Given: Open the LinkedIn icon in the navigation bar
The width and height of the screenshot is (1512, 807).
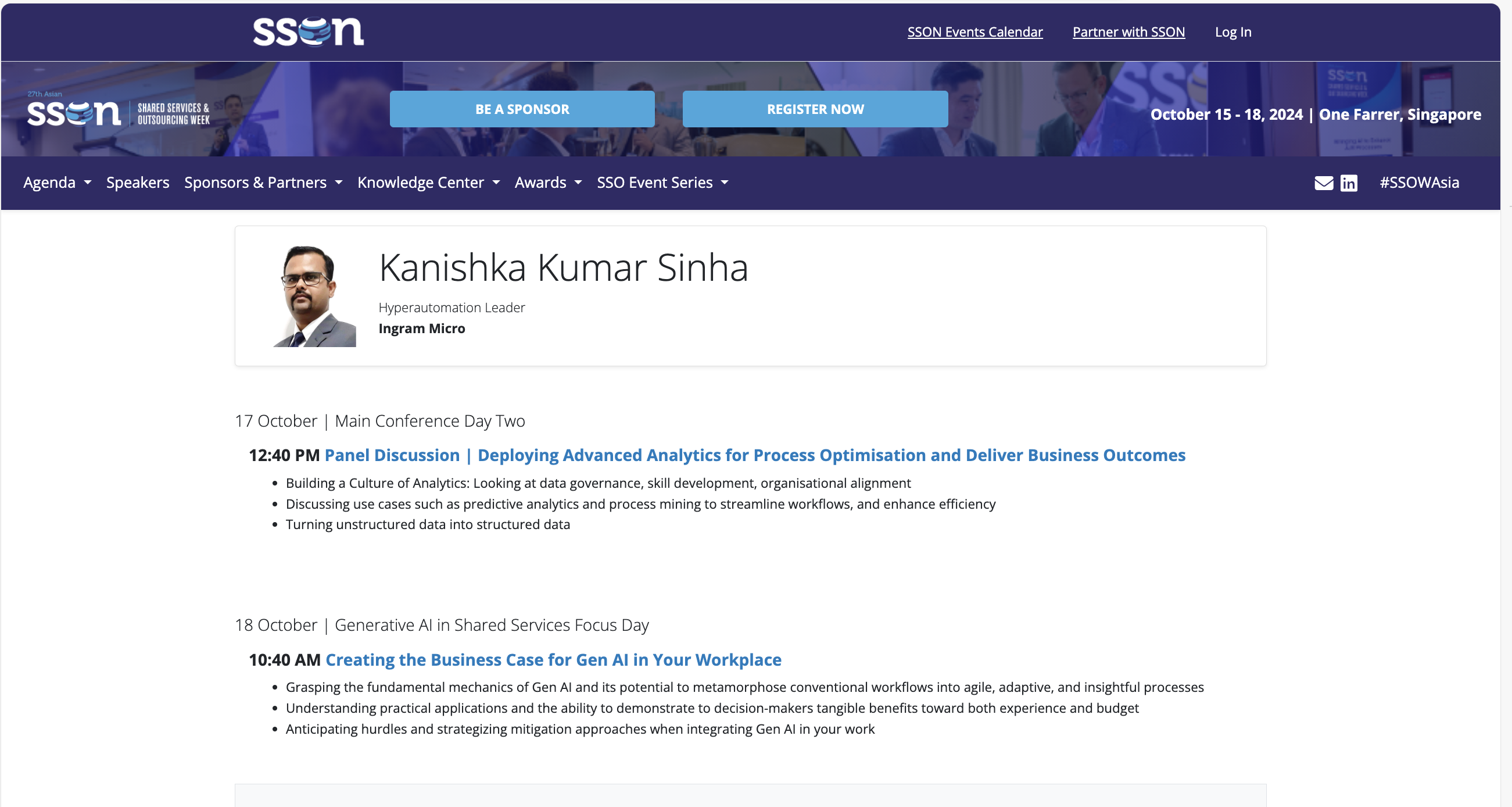Looking at the screenshot, I should (1349, 183).
